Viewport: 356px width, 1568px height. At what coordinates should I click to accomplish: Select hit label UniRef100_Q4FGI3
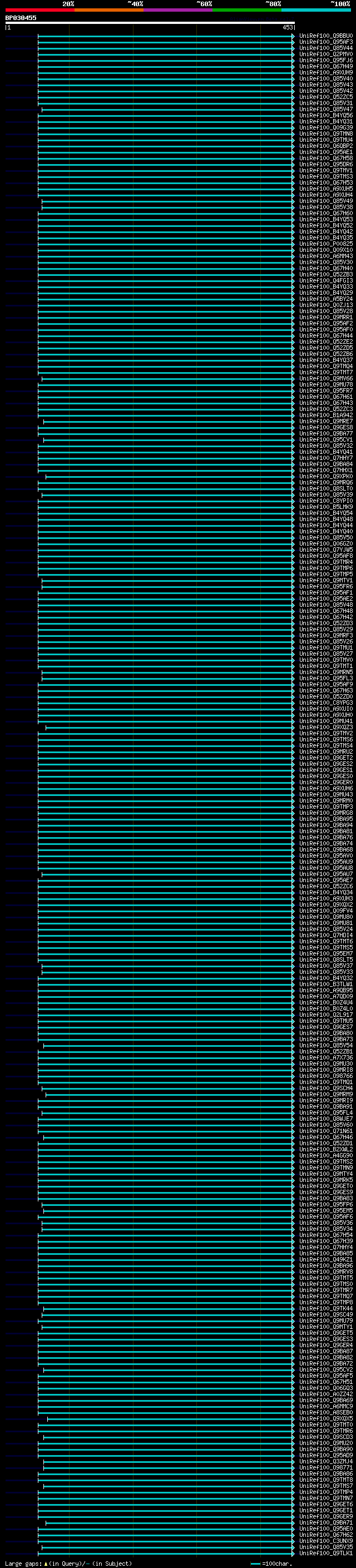tap(326, 280)
